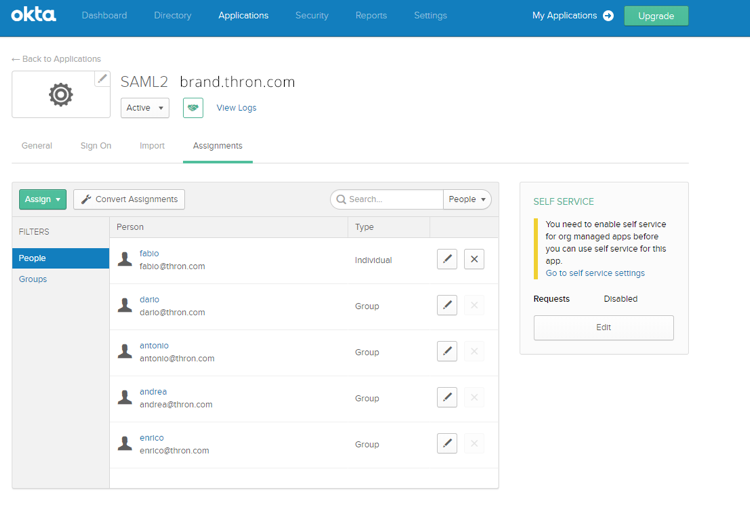Viewport: 750px width, 514px height.
Task: Open enrico's user profile link
Action: click(152, 438)
